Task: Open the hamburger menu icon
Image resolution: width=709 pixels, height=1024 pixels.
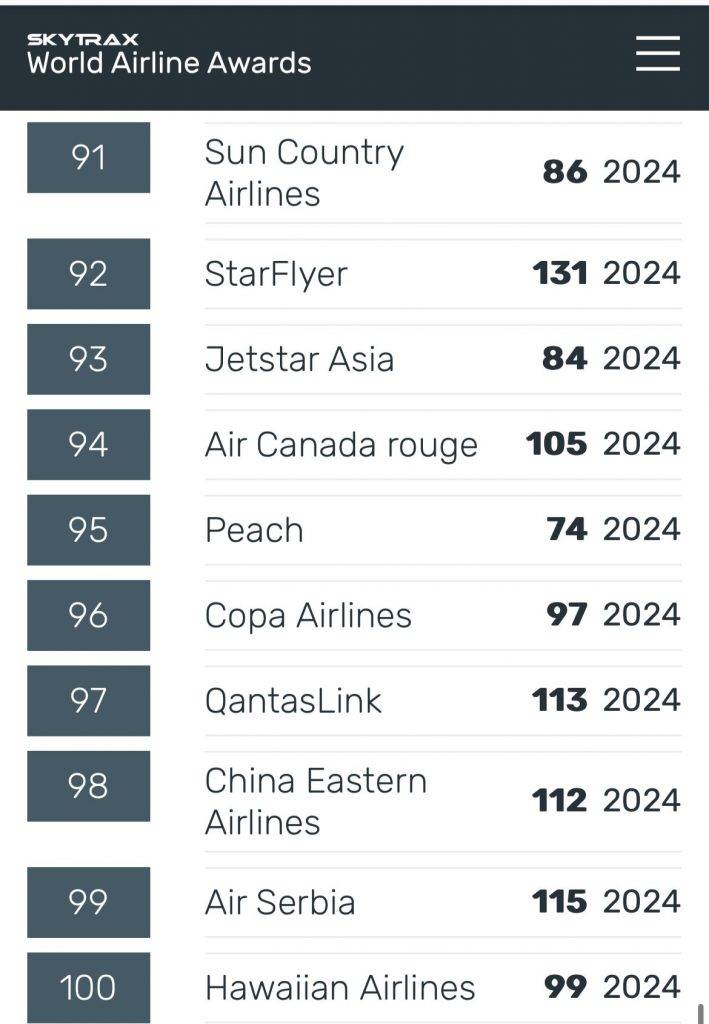Action: [x=658, y=54]
